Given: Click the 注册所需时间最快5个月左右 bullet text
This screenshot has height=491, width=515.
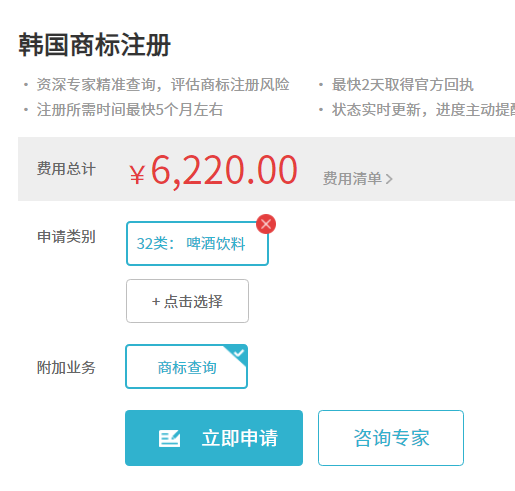Looking at the screenshot, I should point(130,110).
